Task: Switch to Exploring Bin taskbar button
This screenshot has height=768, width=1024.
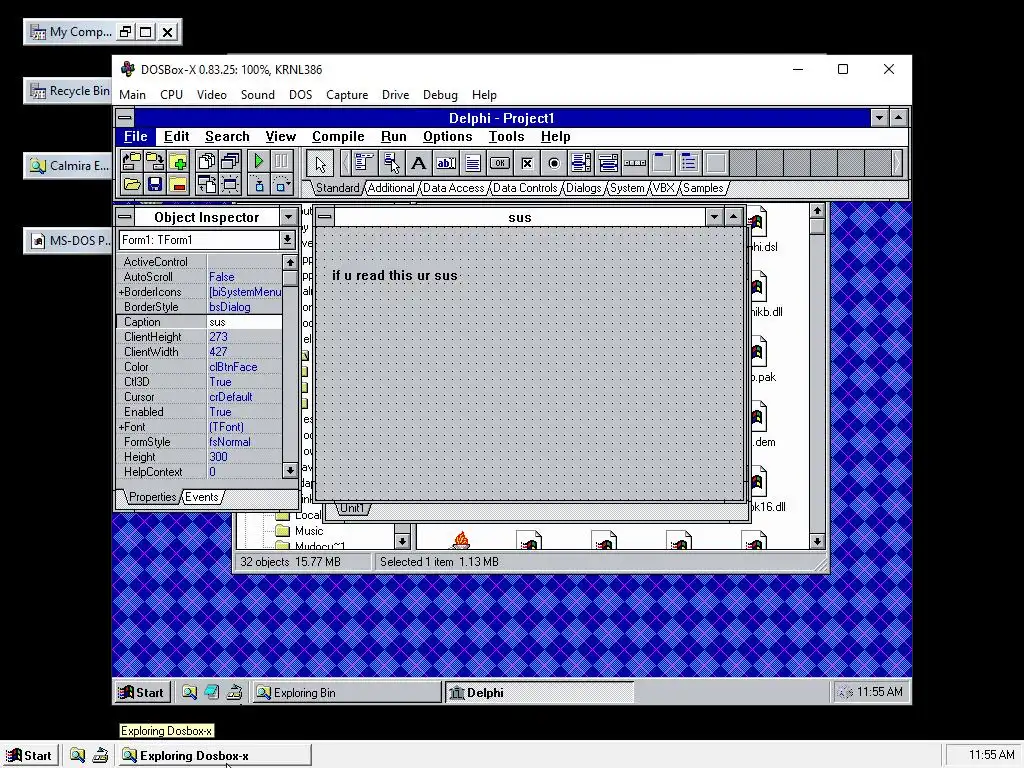Action: pos(347,692)
